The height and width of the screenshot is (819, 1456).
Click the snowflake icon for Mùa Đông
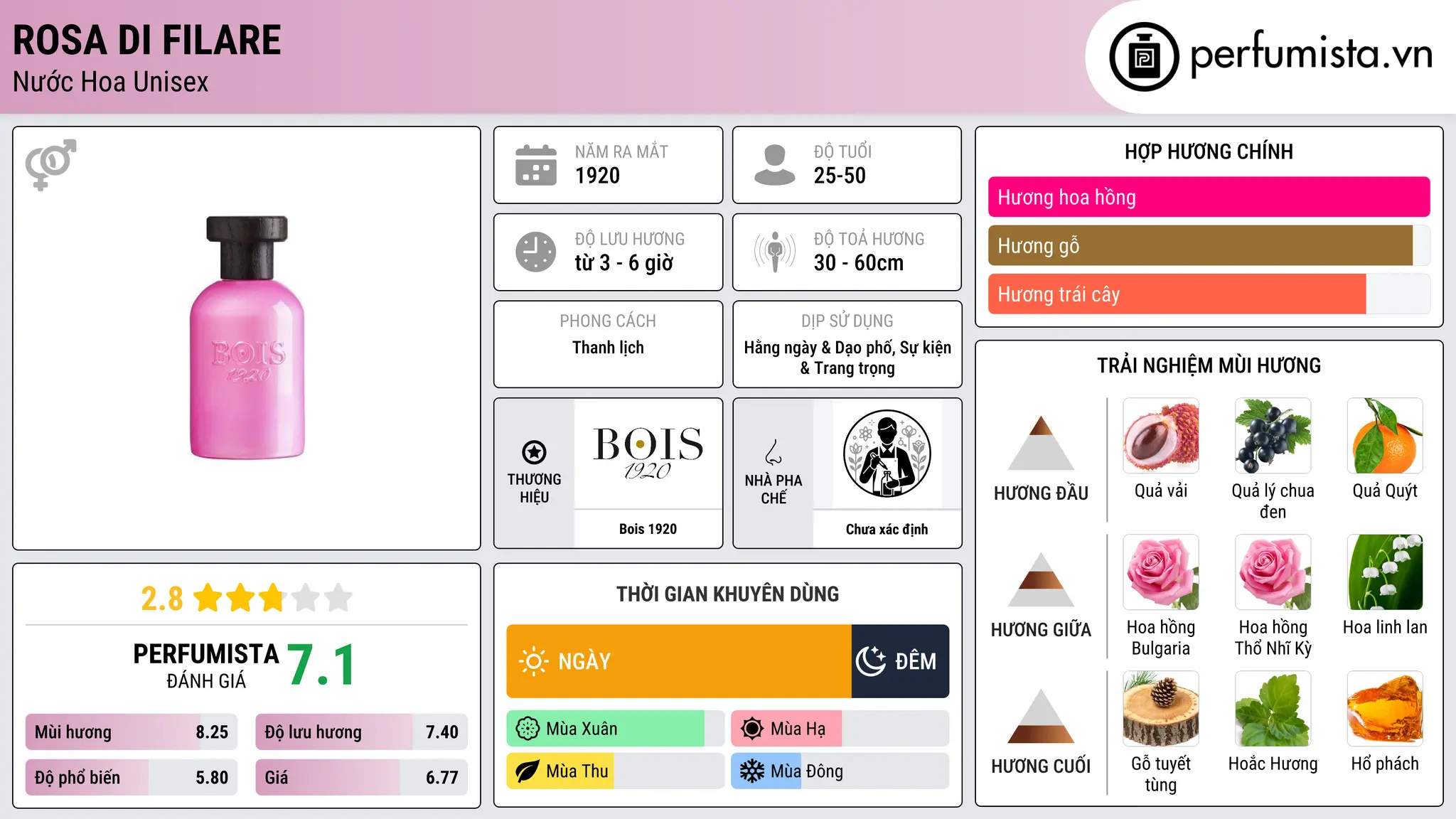point(752,771)
